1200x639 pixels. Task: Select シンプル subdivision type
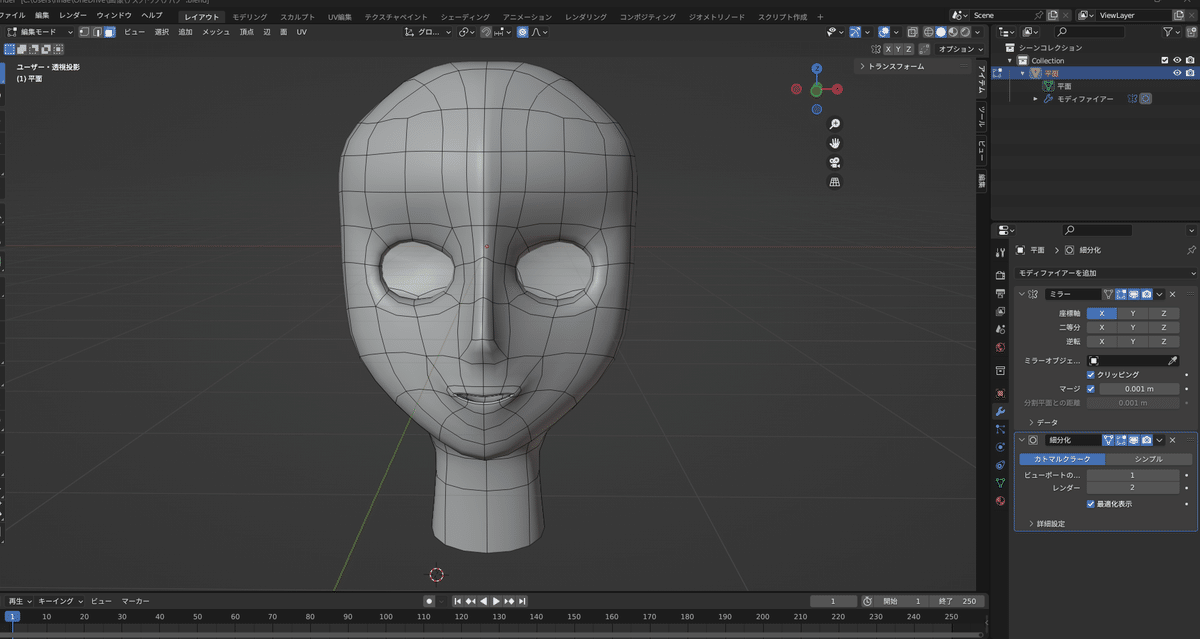1149,459
